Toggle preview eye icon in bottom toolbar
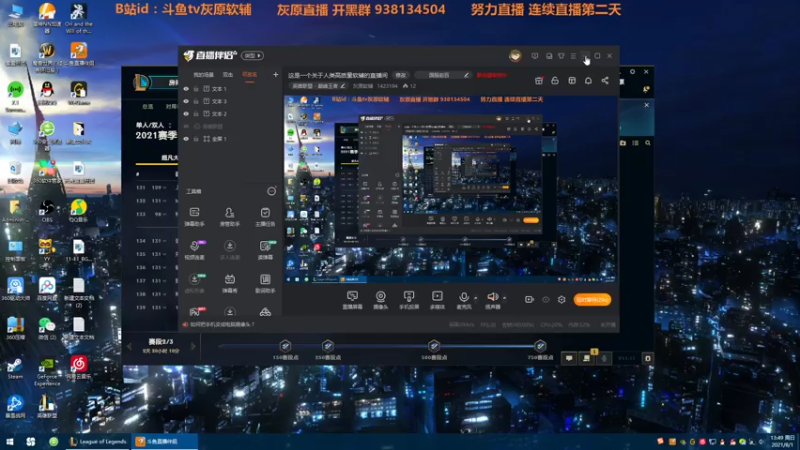 tap(545, 299)
